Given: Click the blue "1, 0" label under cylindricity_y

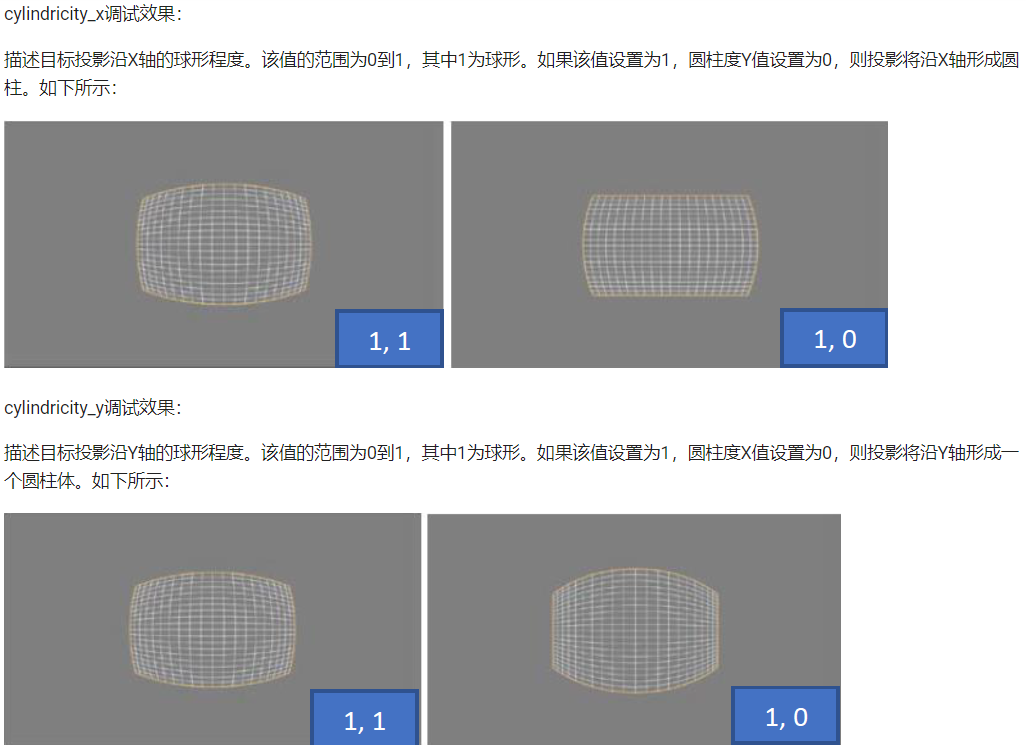Looking at the screenshot, I should 786,717.
